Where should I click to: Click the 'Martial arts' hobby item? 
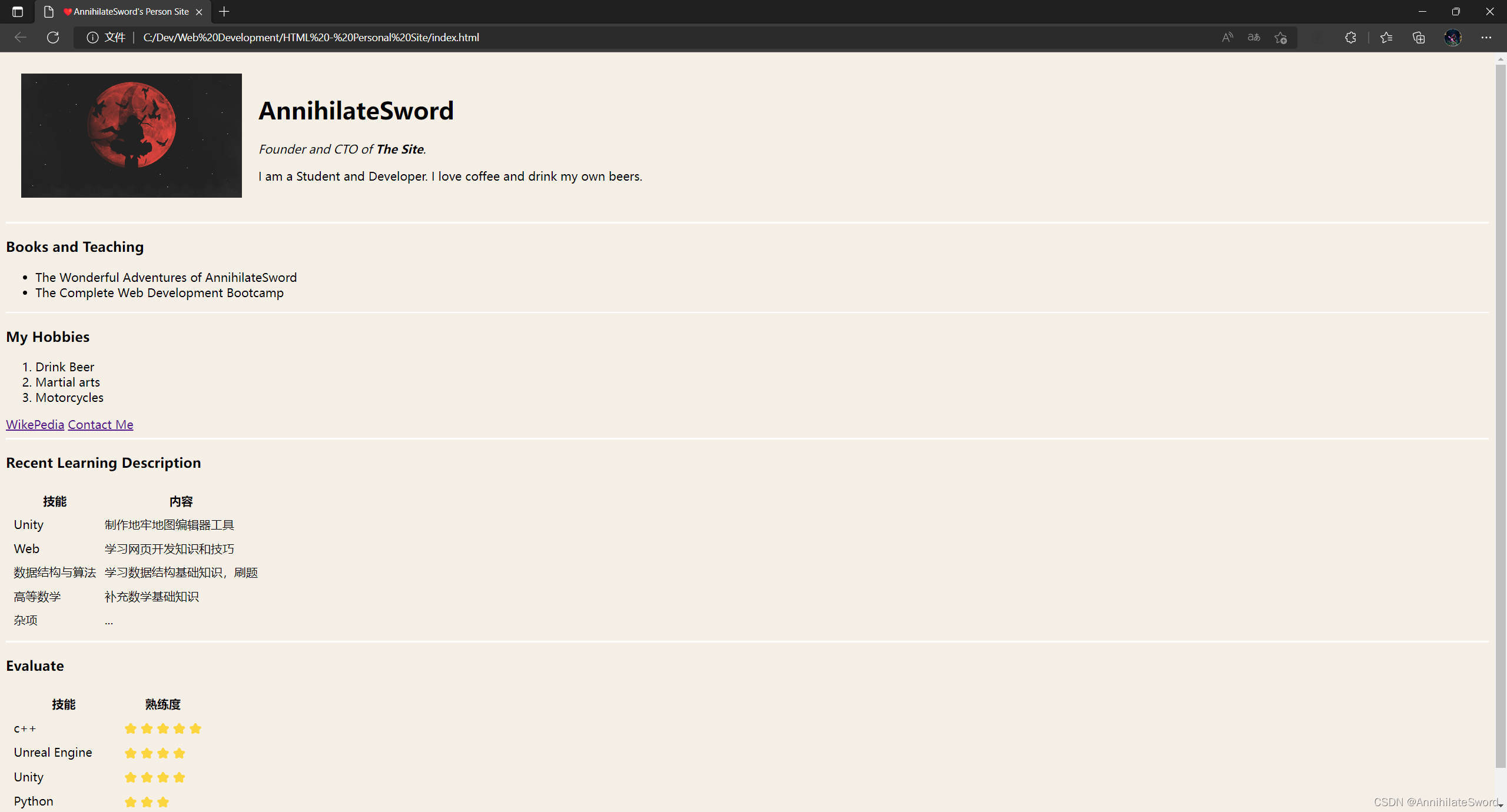[68, 382]
